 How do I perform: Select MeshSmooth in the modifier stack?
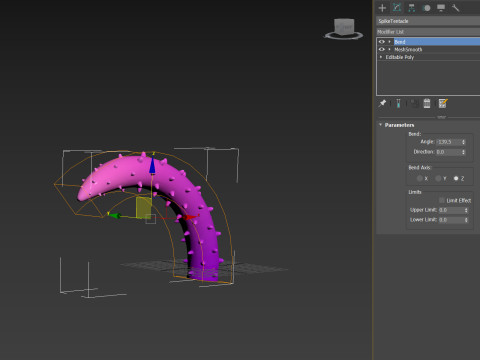[408, 49]
